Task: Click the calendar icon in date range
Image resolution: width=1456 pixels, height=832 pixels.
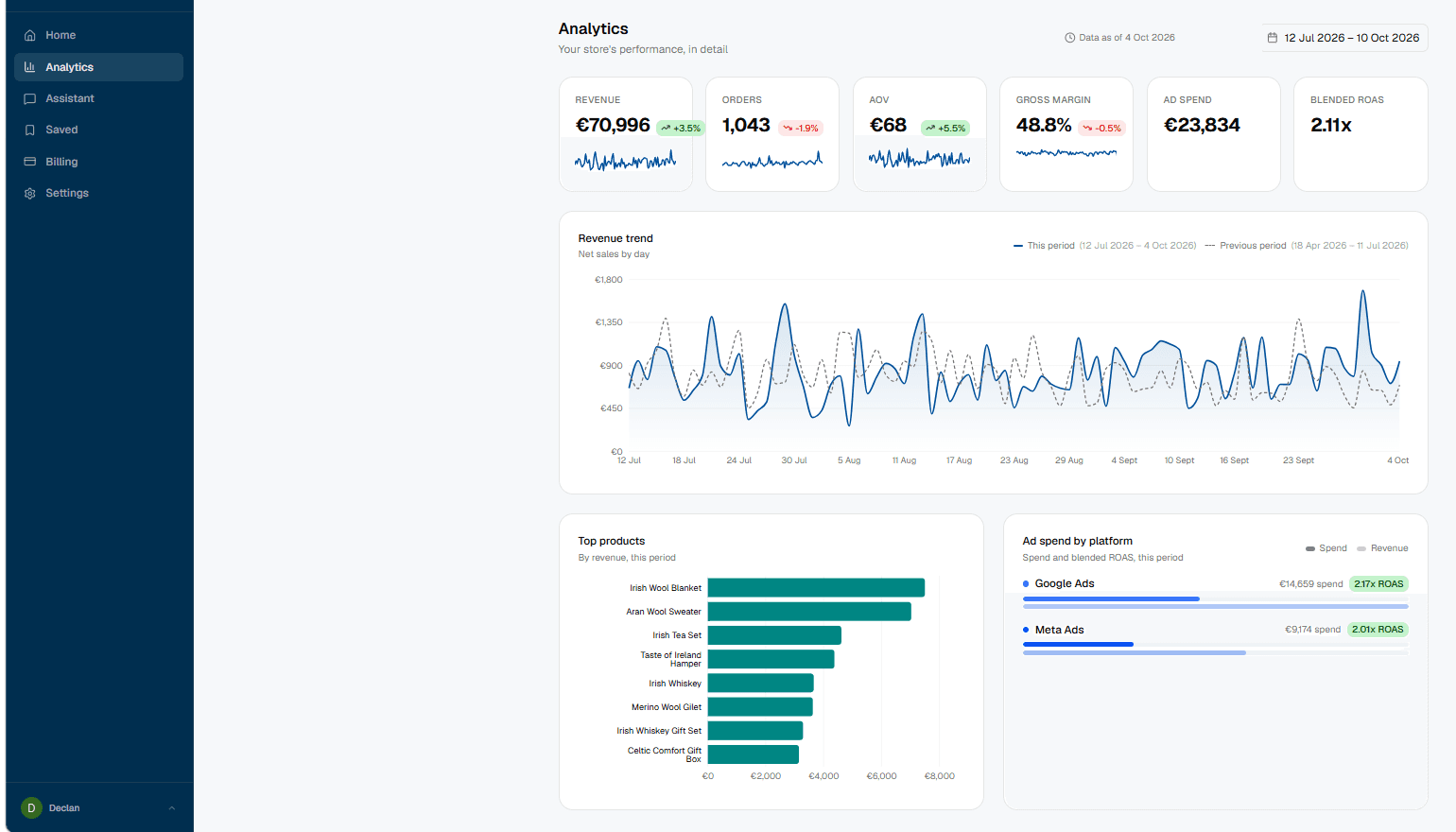Action: [x=1273, y=38]
